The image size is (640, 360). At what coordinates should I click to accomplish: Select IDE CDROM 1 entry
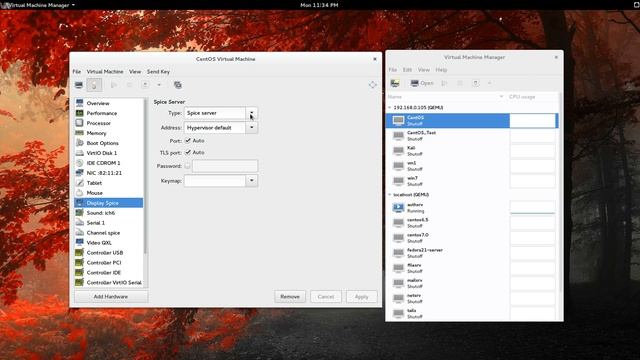pos(109,163)
